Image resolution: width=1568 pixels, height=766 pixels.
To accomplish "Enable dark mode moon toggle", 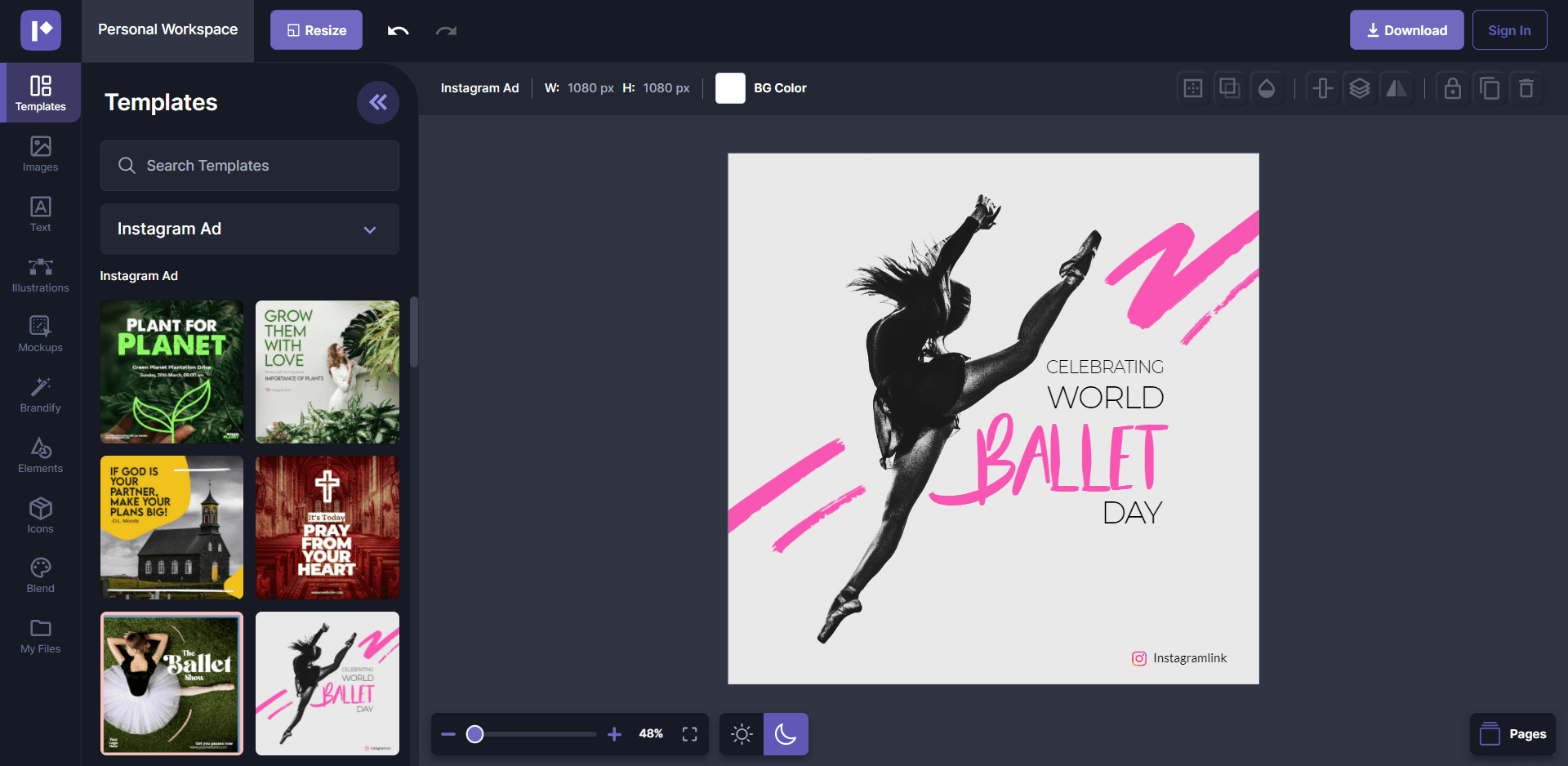I will tap(786, 734).
